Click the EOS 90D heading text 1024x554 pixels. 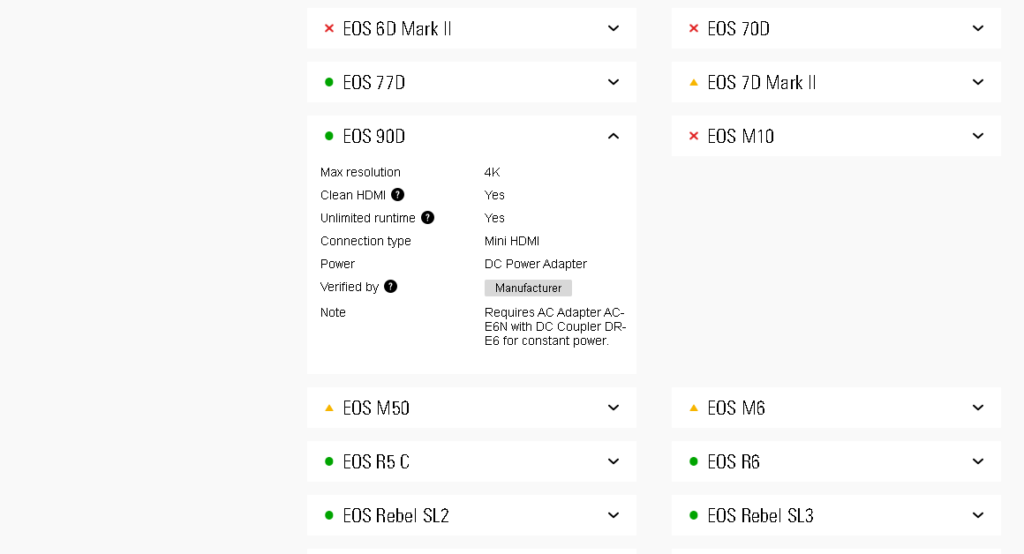pyautogui.click(x=374, y=136)
